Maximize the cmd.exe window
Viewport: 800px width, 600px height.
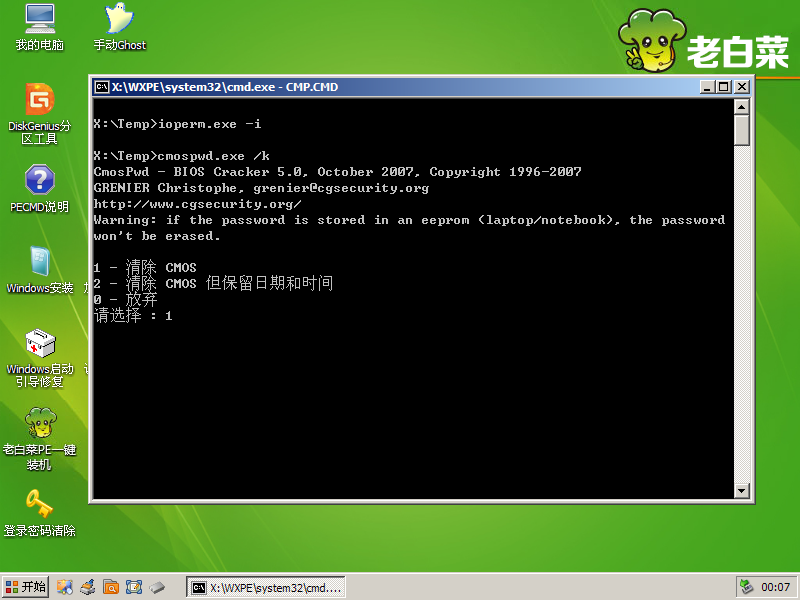(x=723, y=87)
